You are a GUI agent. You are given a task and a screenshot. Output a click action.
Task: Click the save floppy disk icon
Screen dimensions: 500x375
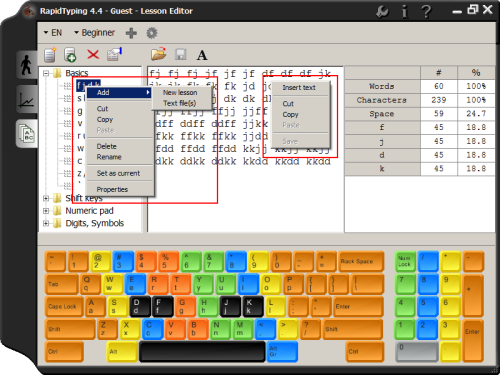tap(180, 54)
